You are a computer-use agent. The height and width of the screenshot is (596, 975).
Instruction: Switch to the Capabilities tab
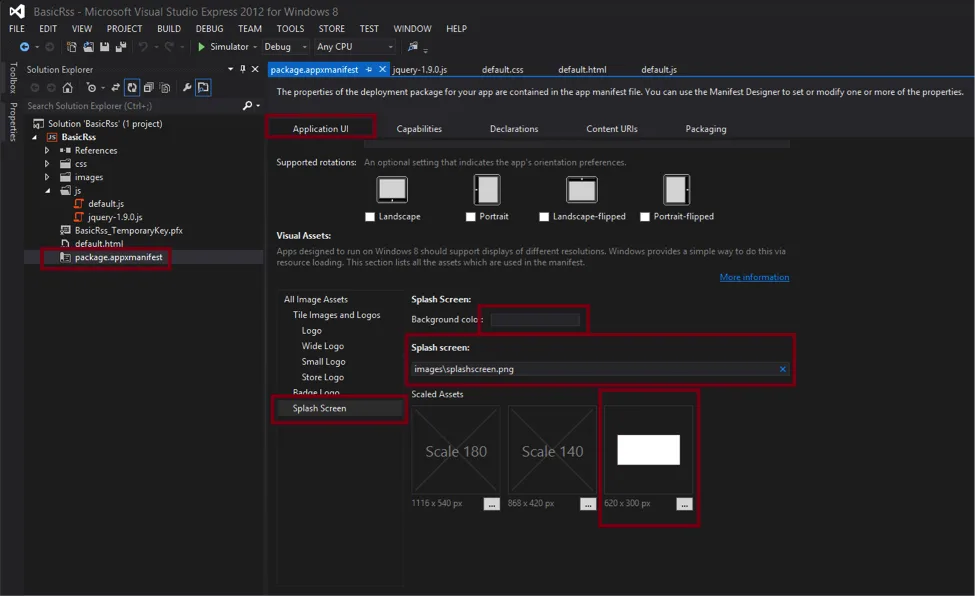[419, 129]
